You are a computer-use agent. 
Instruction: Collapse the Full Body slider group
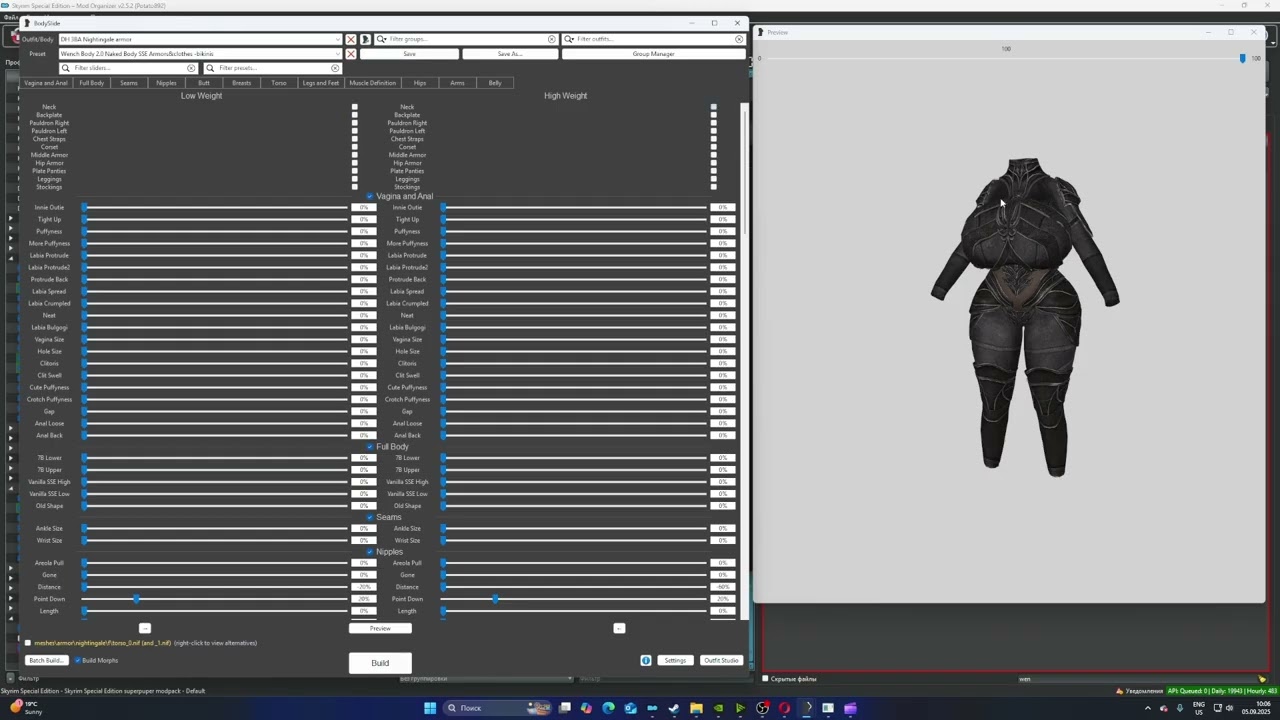pyautogui.click(x=370, y=447)
